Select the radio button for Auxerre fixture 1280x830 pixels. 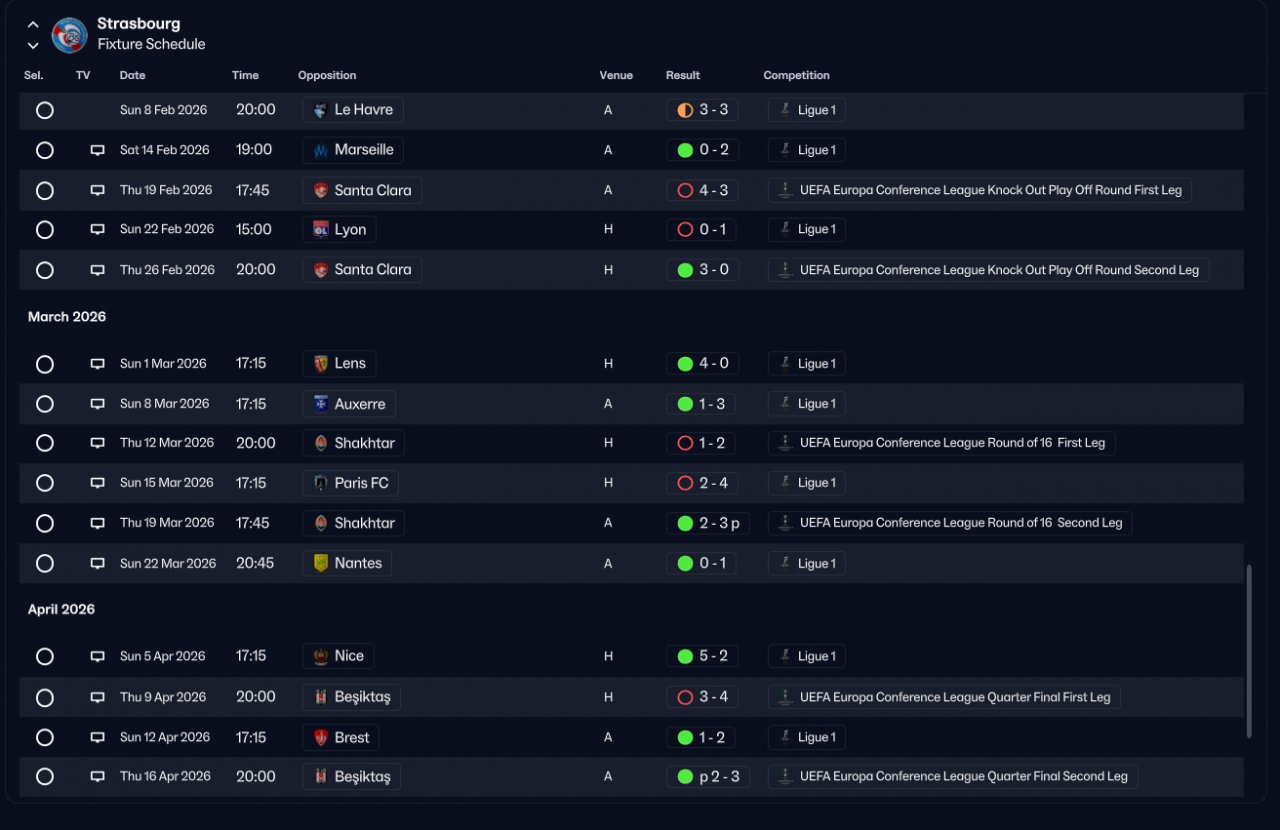pyautogui.click(x=44, y=404)
